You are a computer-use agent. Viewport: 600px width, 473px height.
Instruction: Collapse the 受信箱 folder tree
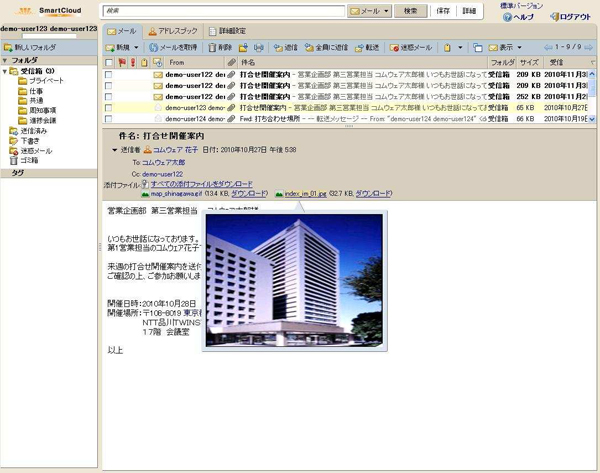coord(4,71)
